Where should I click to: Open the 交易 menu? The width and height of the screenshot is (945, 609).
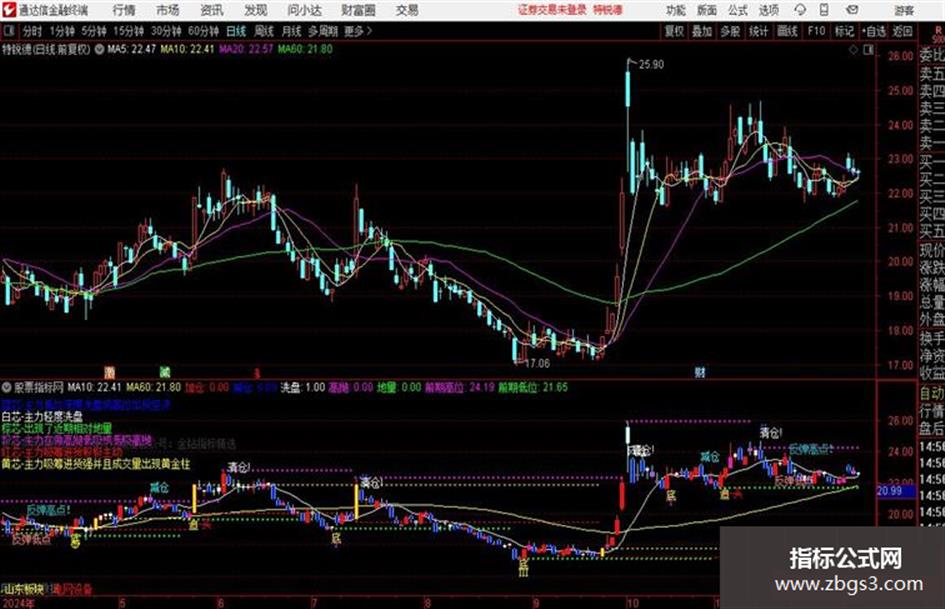pos(407,10)
